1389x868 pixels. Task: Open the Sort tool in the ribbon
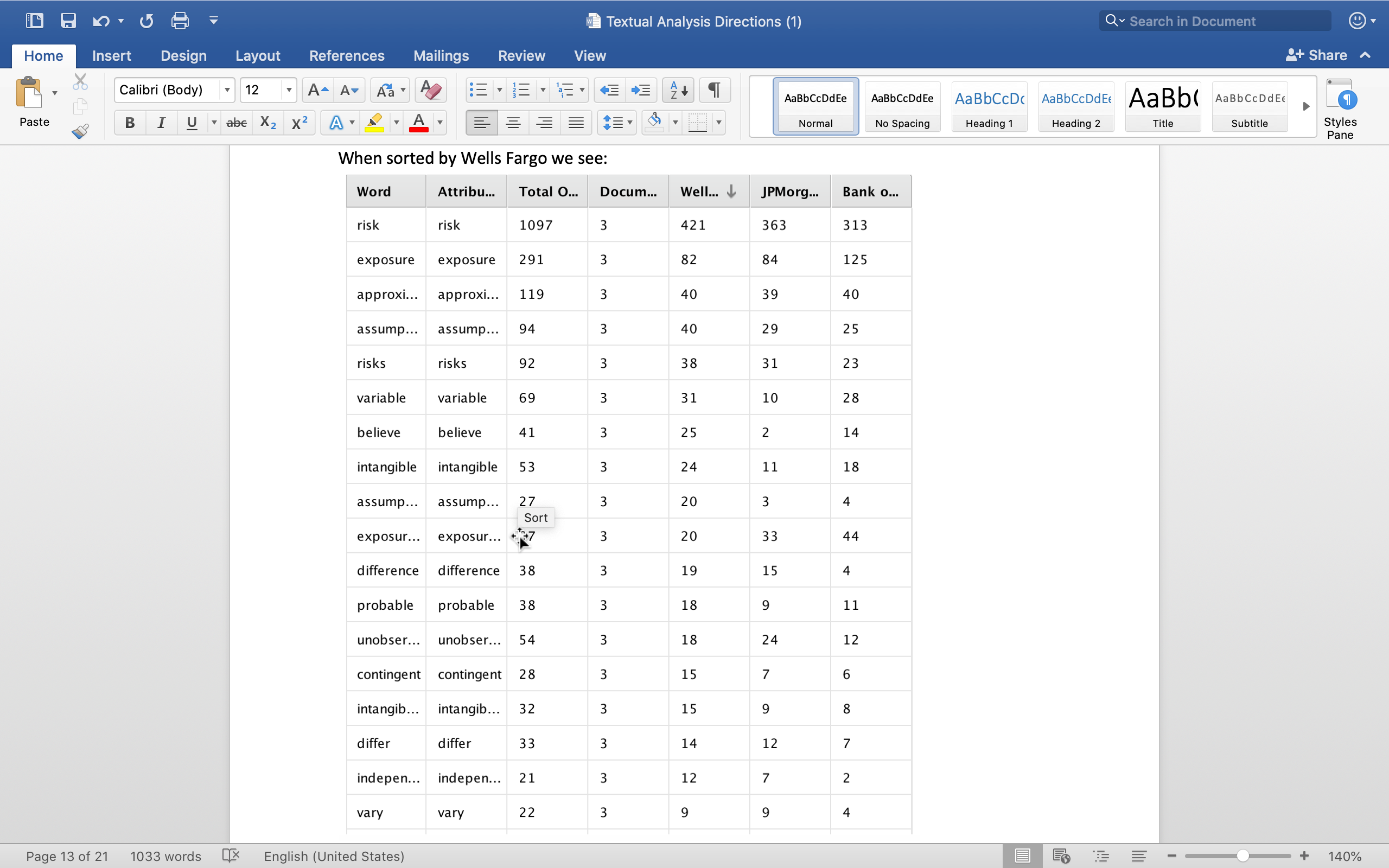678,90
